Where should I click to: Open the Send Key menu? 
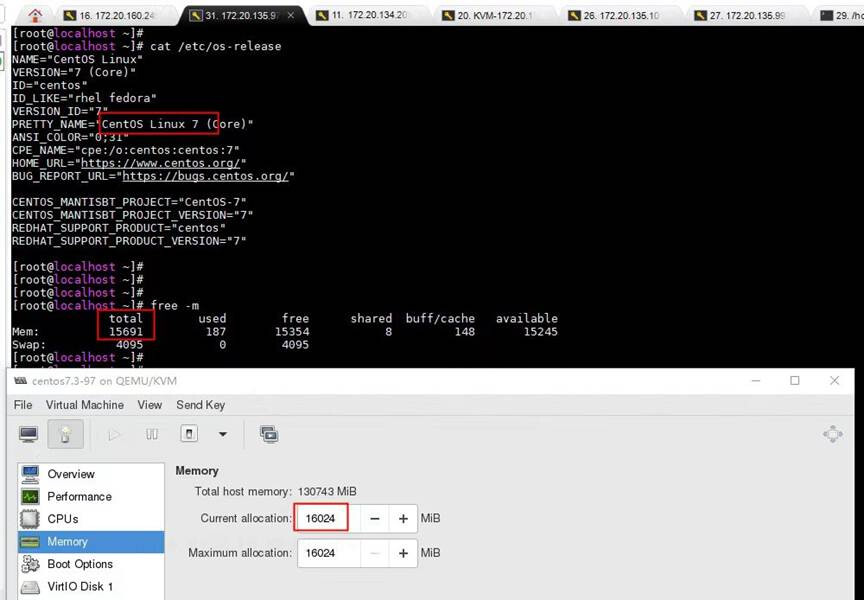tap(200, 405)
